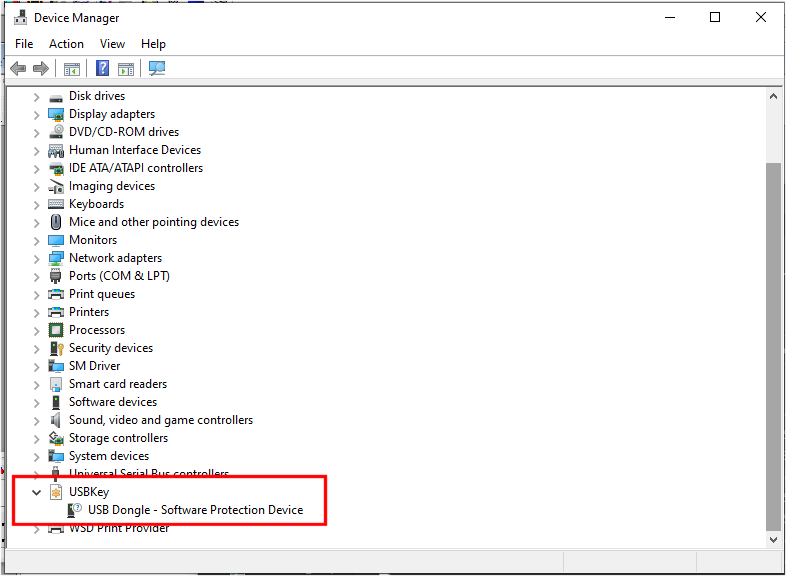Select Mice and other pointing devices label
The height and width of the screenshot is (576, 786).
154,222
